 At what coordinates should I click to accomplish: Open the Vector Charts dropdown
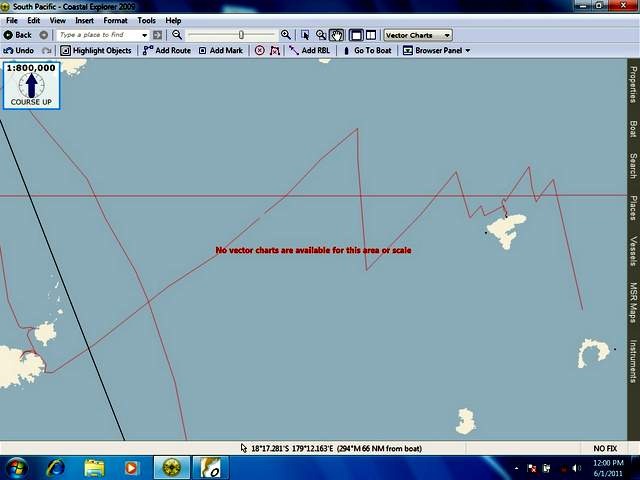[418, 35]
